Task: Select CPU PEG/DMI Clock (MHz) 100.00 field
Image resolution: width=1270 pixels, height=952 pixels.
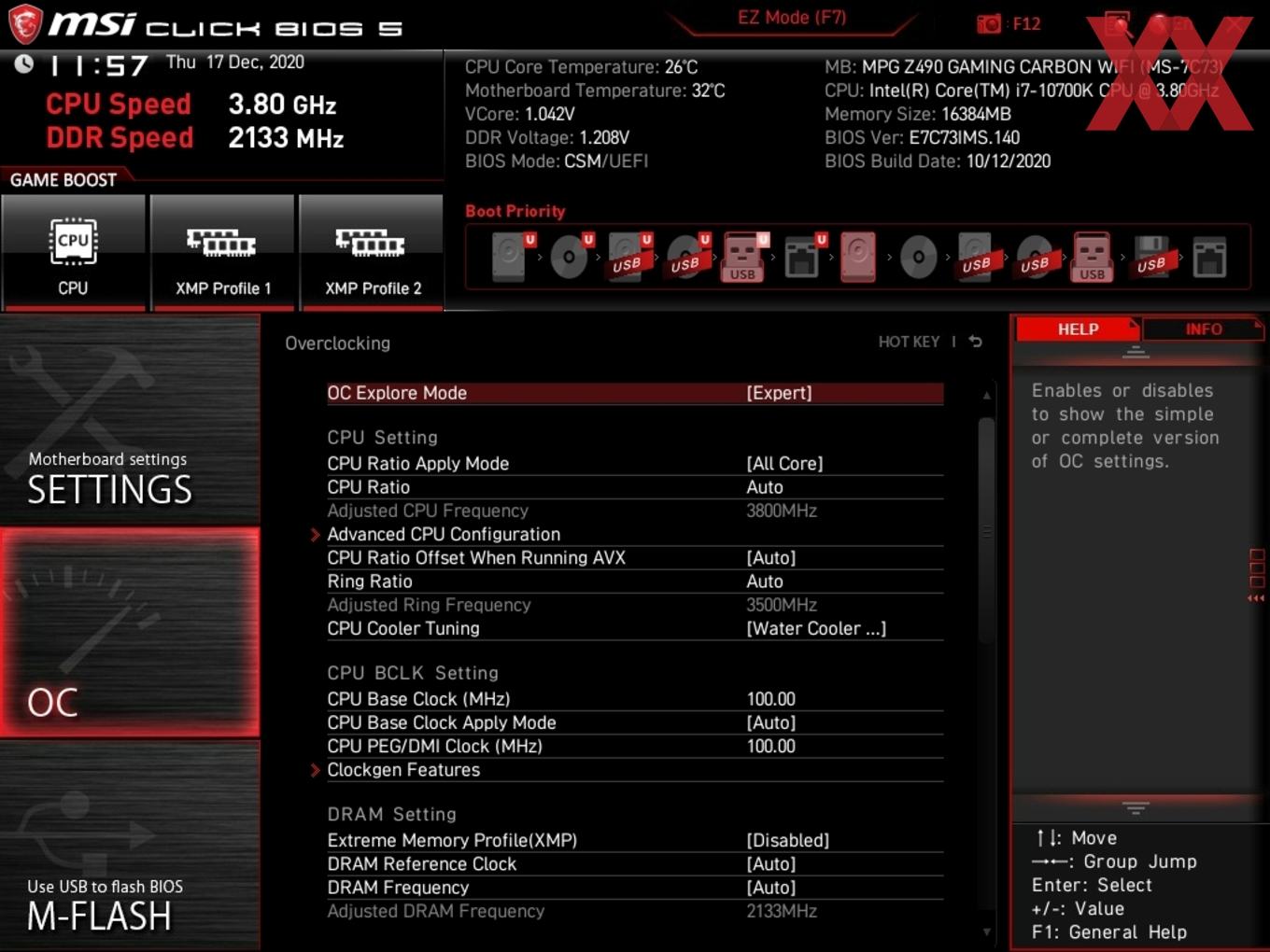Action: pyautogui.click(x=770, y=747)
